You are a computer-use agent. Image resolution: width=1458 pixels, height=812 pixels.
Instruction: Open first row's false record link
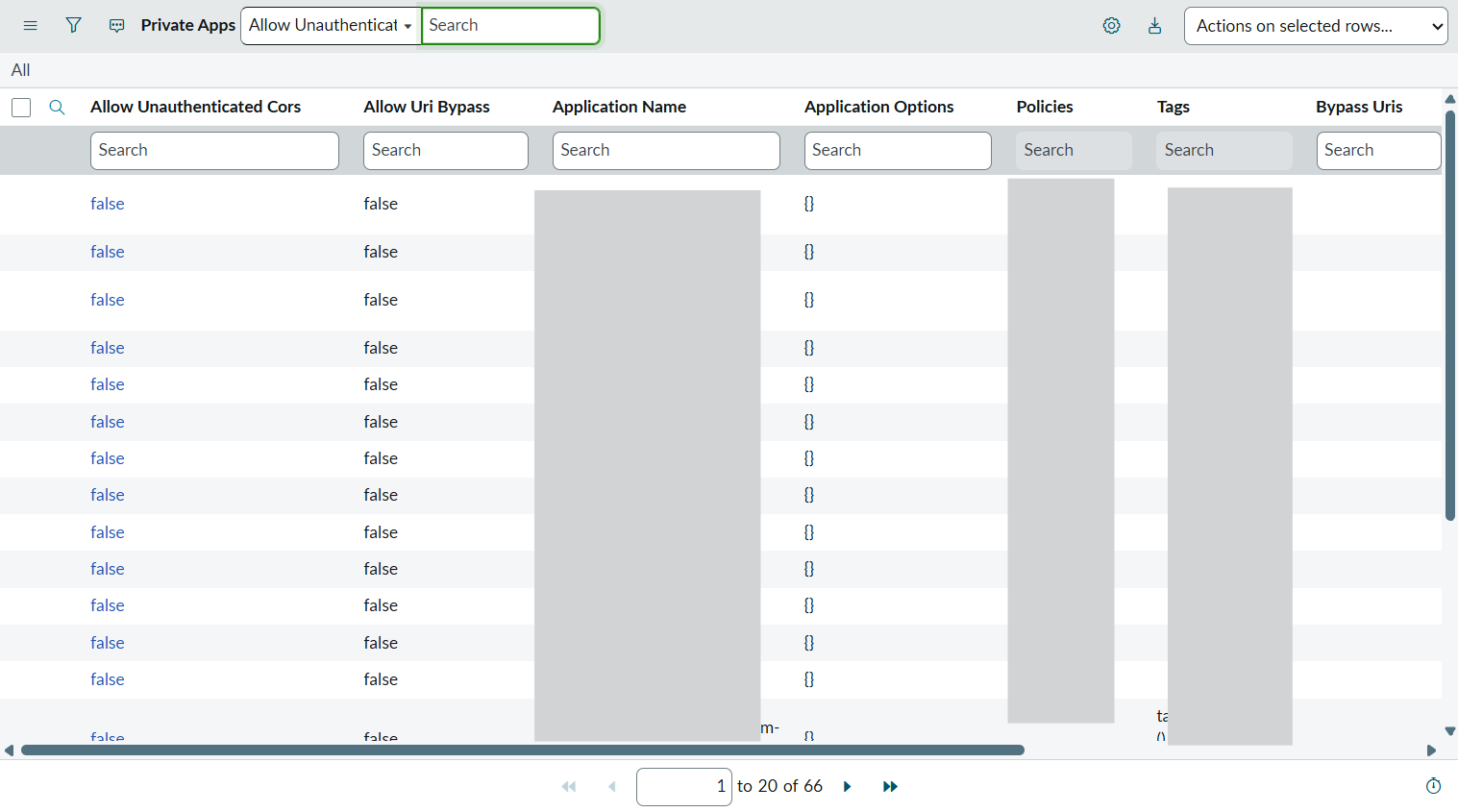pyautogui.click(x=108, y=204)
